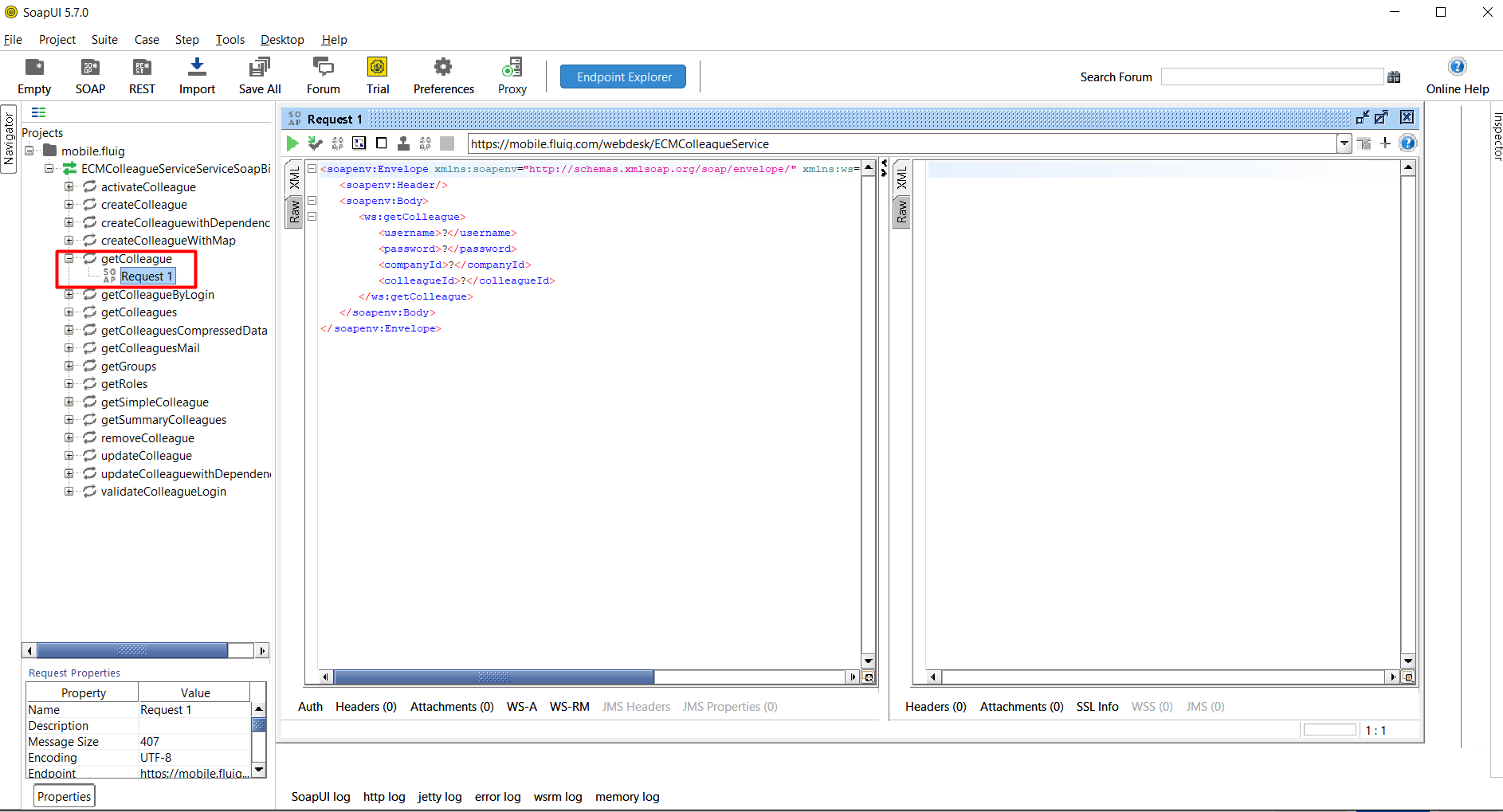The image size is (1503, 812).
Task: Open the memory log panel
Action: 627,796
